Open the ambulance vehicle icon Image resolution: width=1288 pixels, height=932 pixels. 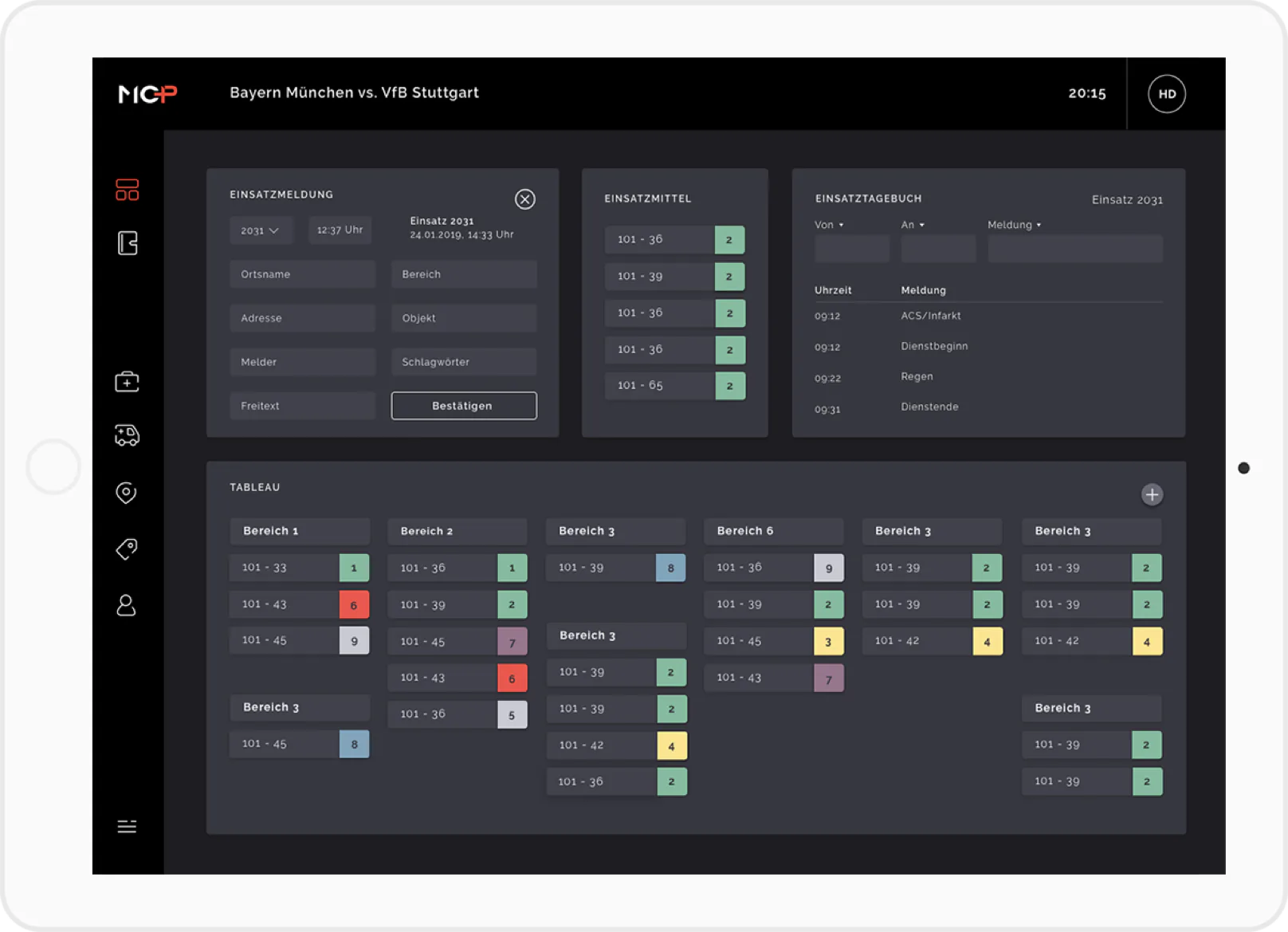127,435
